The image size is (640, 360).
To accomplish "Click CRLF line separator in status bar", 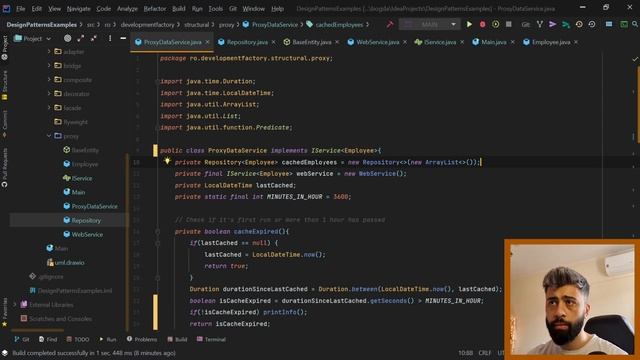I will pos(485,353).
